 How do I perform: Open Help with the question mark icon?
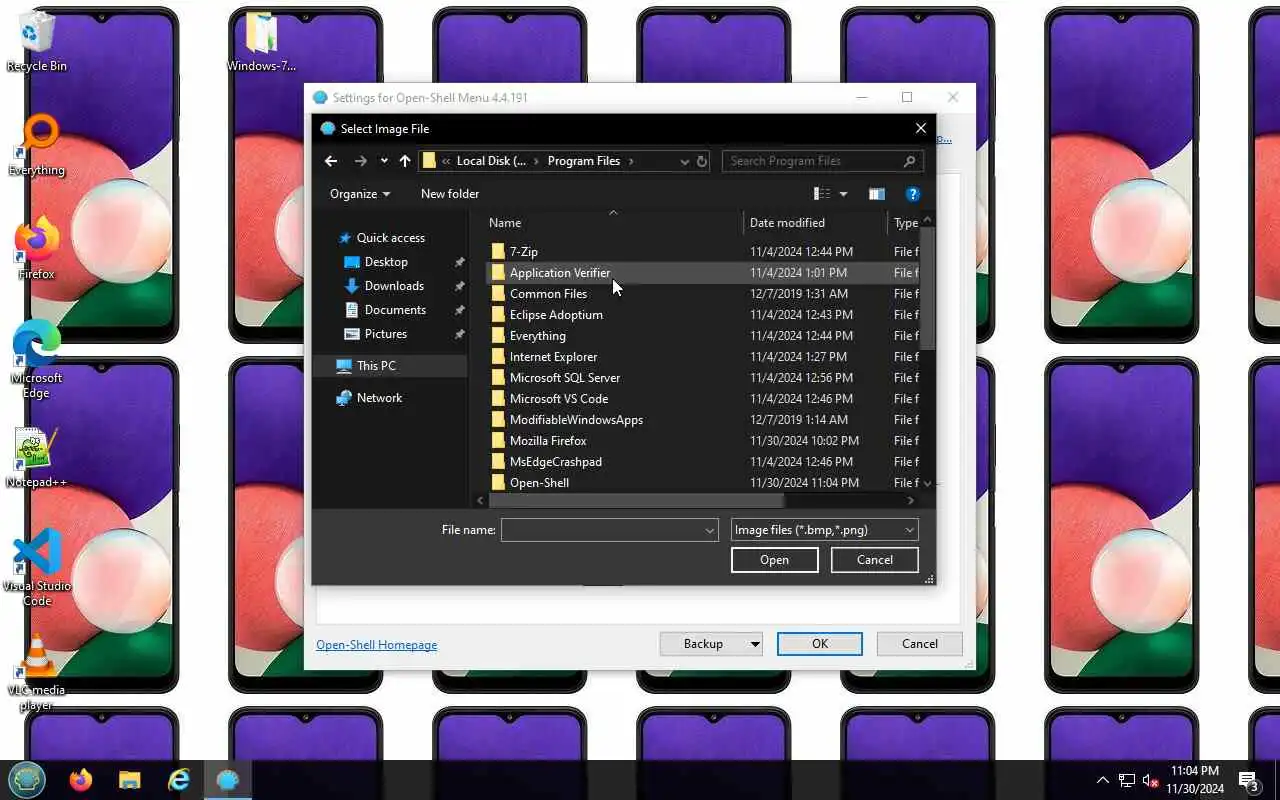912,194
